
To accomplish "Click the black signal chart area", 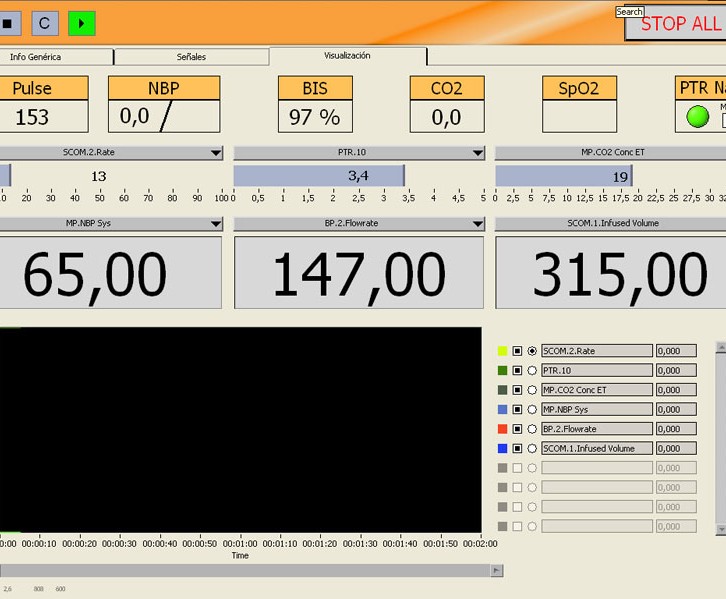I will coord(240,430).
